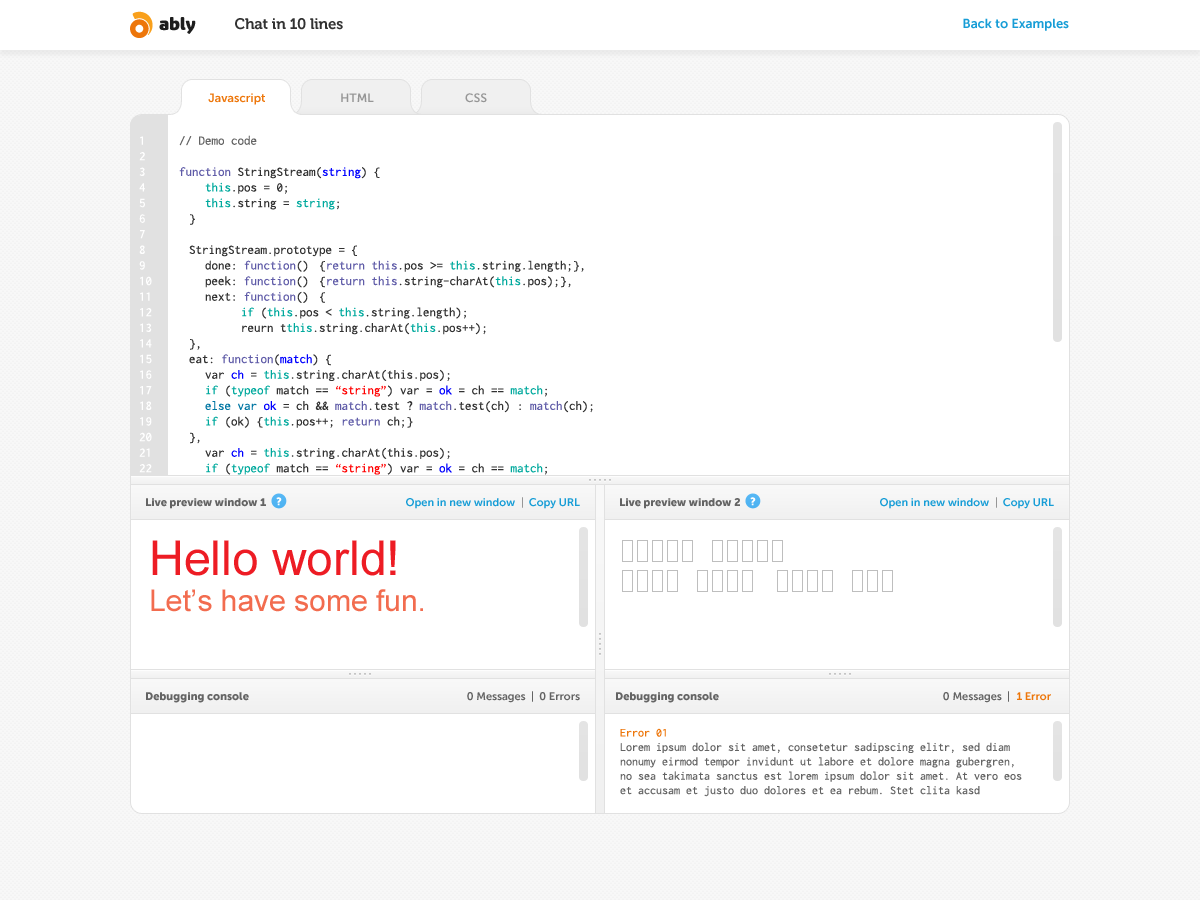1200x900 pixels.
Task: Switch to the HTML tab
Action: tap(356, 98)
